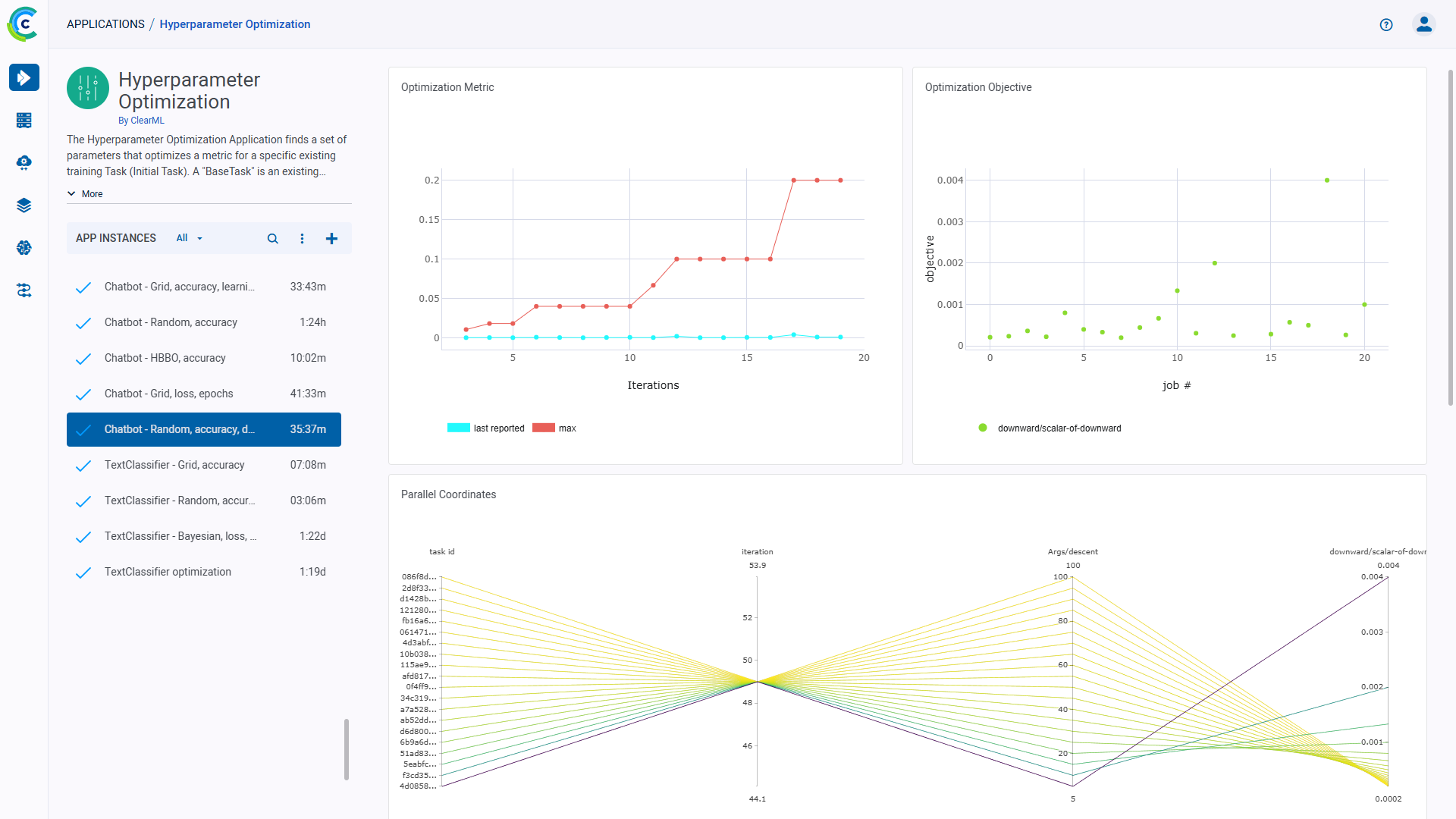Toggle downward/scalar-of-downward legend marker
This screenshot has width=1456, height=819.
(x=983, y=428)
